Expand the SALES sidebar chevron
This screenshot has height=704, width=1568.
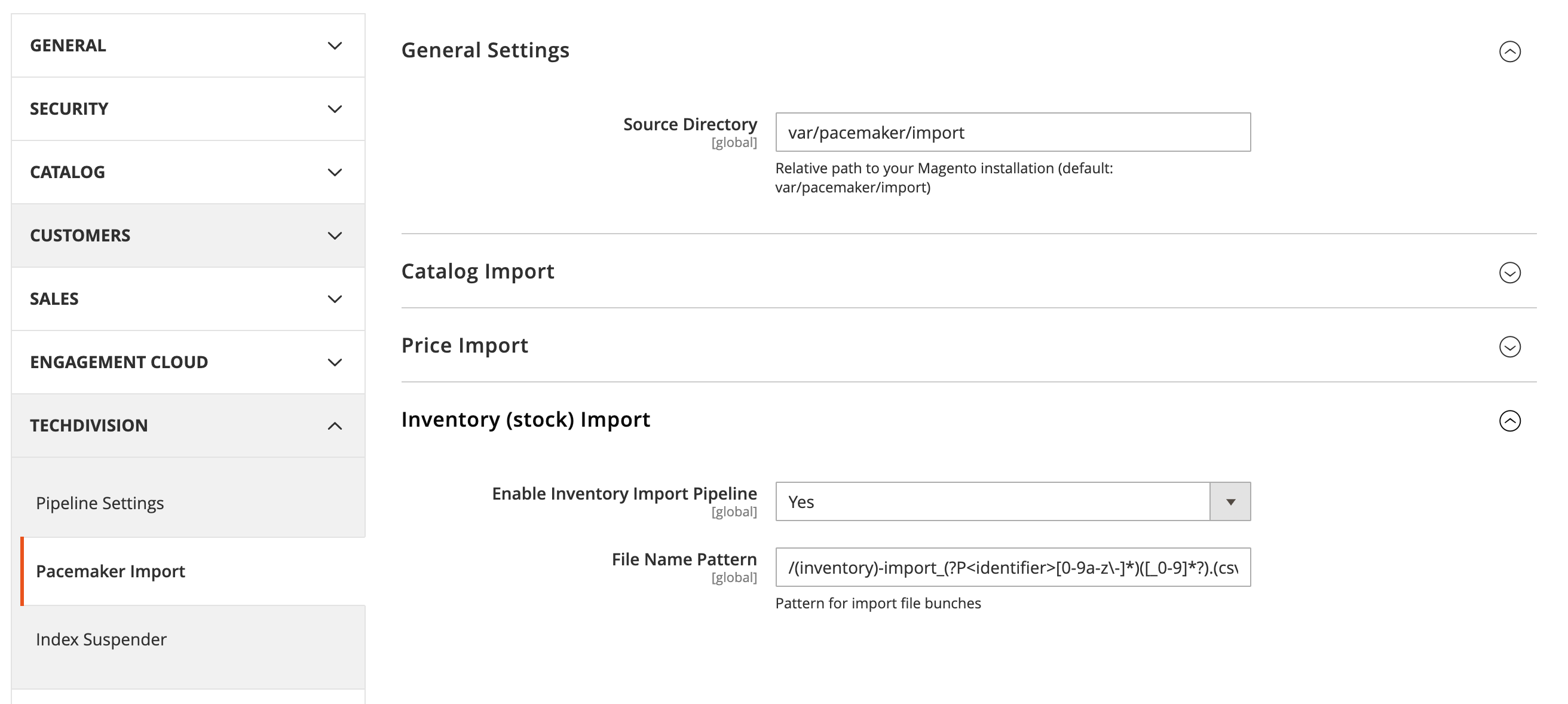coord(335,299)
